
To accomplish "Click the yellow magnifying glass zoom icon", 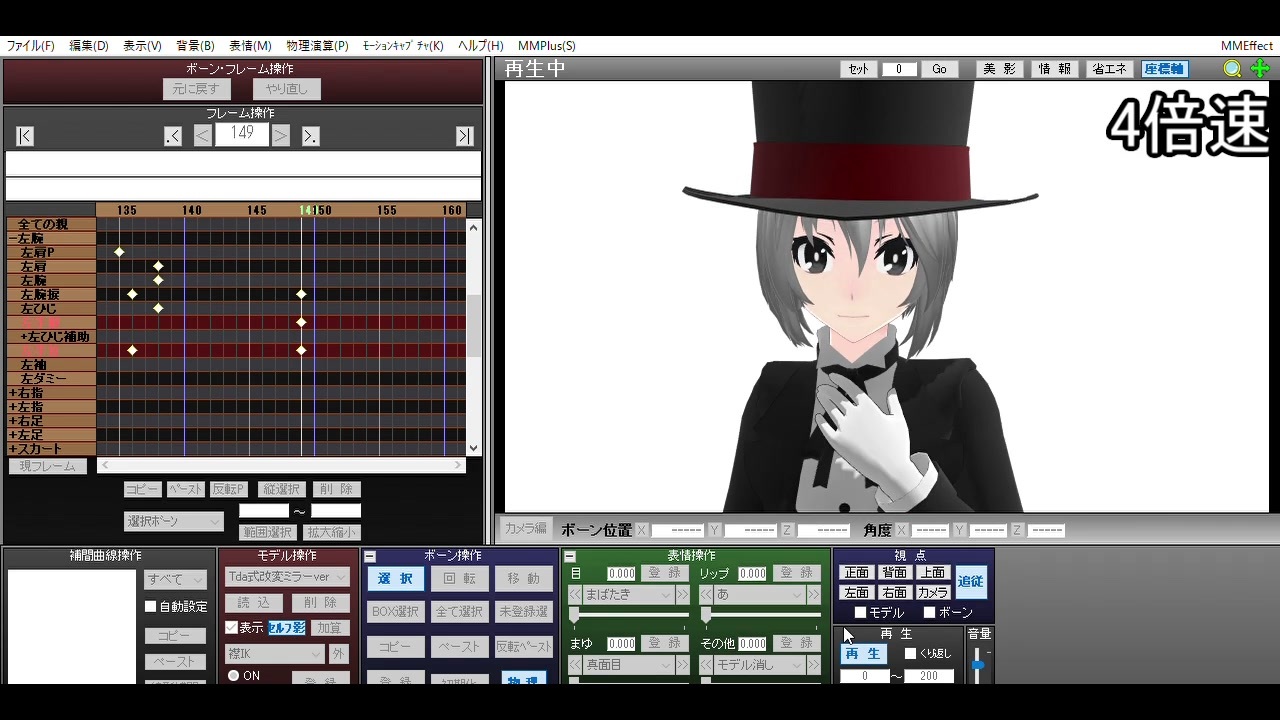I will point(1233,68).
